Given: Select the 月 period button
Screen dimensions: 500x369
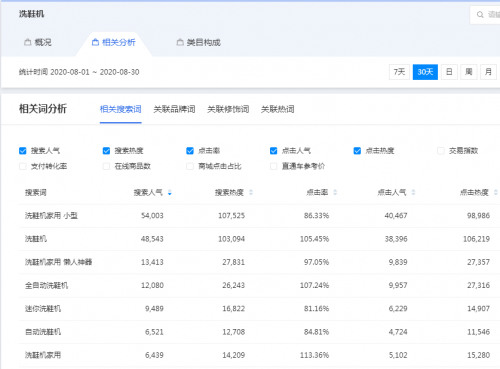Looking at the screenshot, I should click(x=488, y=72).
